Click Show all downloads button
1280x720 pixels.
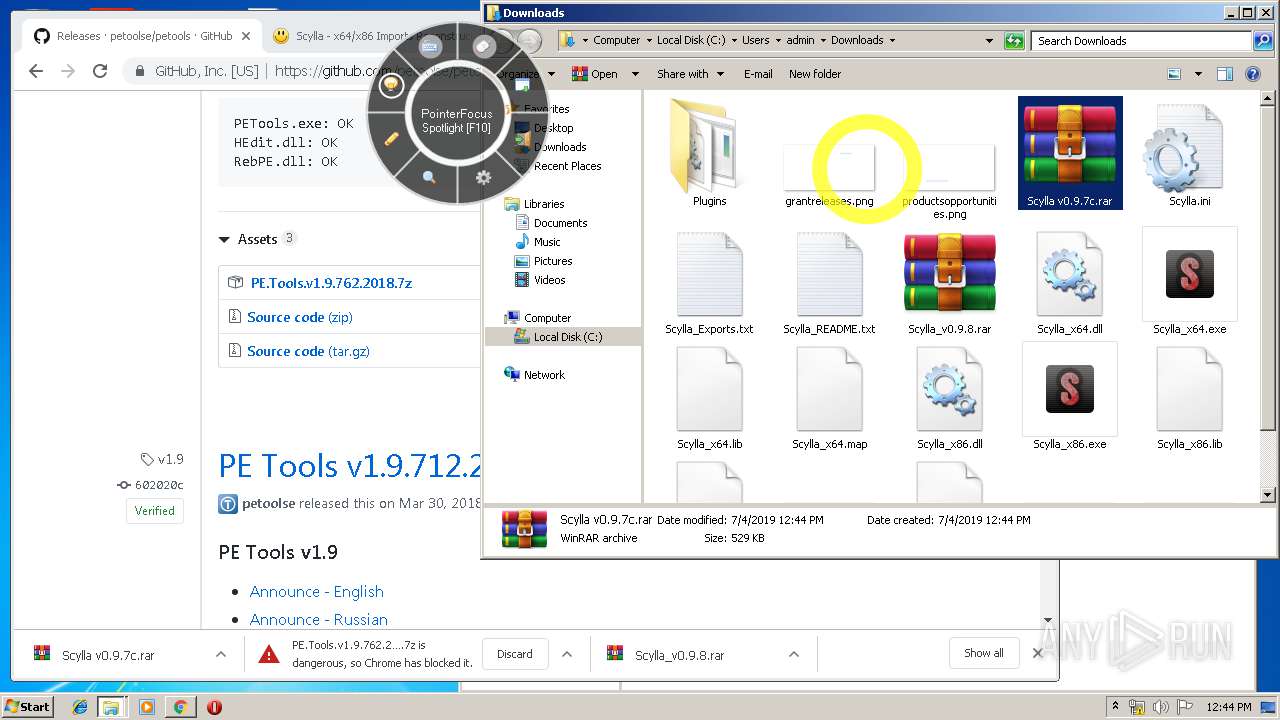point(984,653)
